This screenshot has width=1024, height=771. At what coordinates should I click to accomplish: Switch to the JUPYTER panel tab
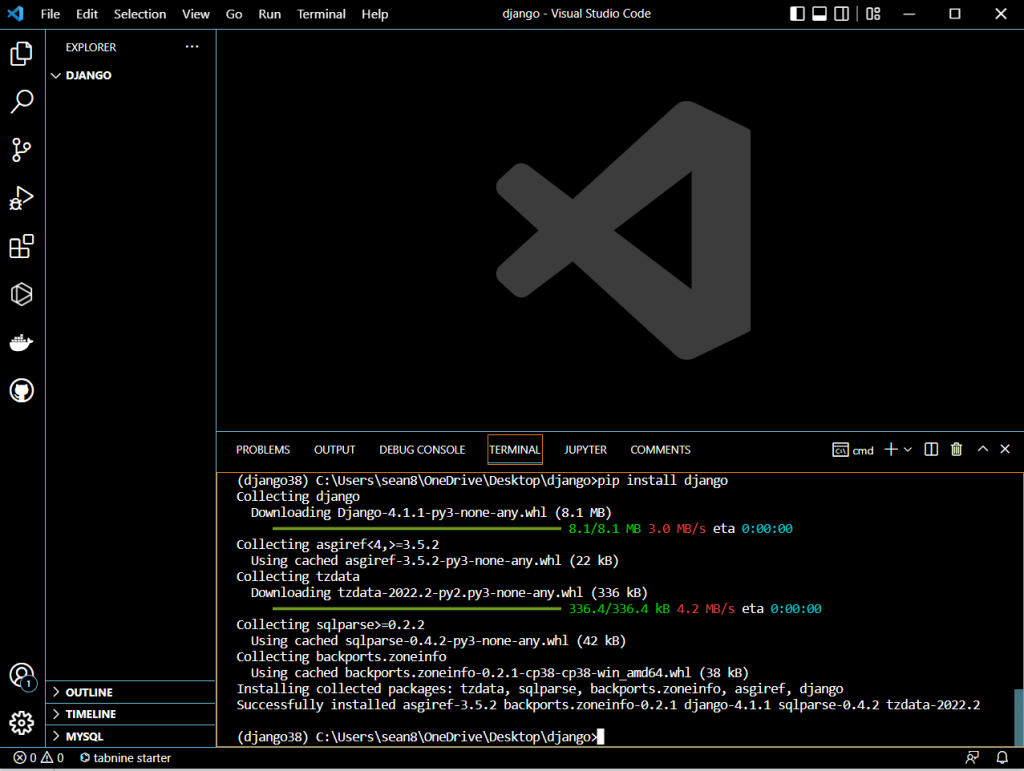(585, 450)
